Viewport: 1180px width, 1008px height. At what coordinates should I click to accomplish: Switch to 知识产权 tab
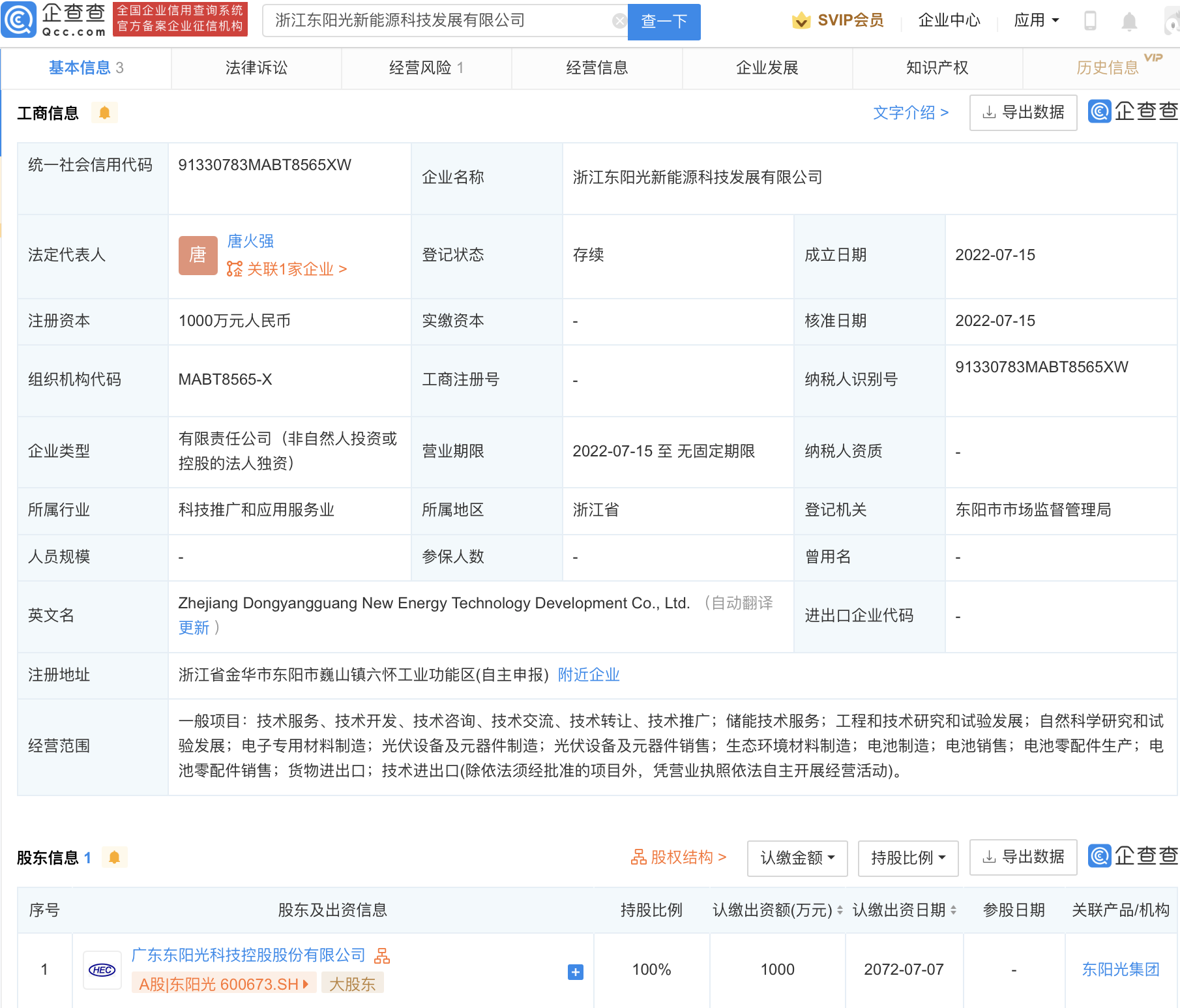tap(937, 68)
